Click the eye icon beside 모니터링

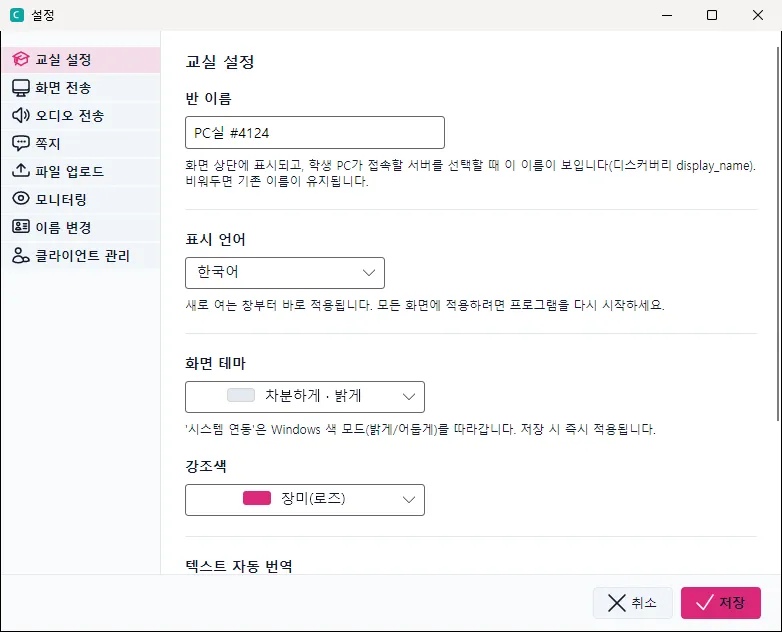[20, 199]
